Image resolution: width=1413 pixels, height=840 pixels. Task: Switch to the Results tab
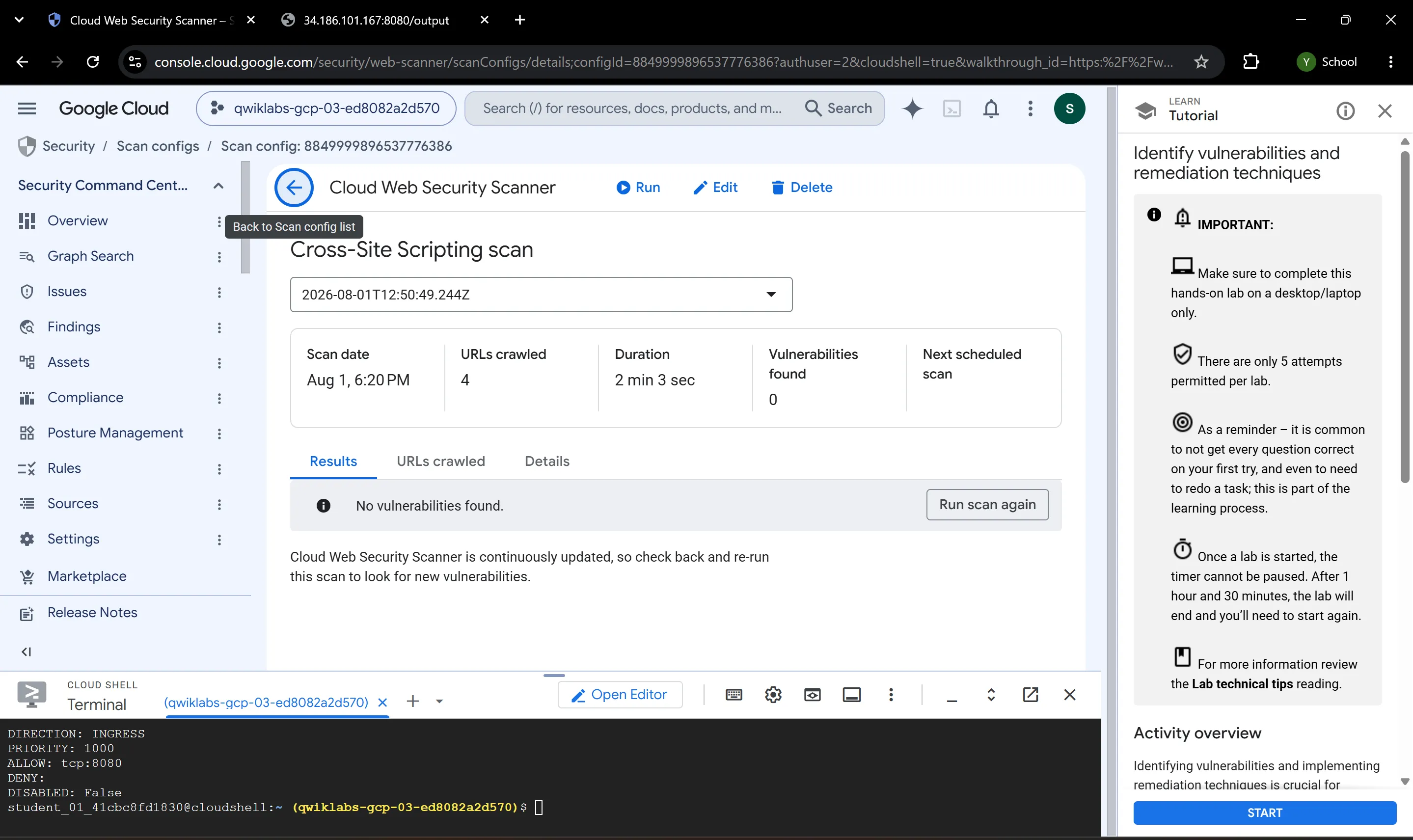(333, 461)
